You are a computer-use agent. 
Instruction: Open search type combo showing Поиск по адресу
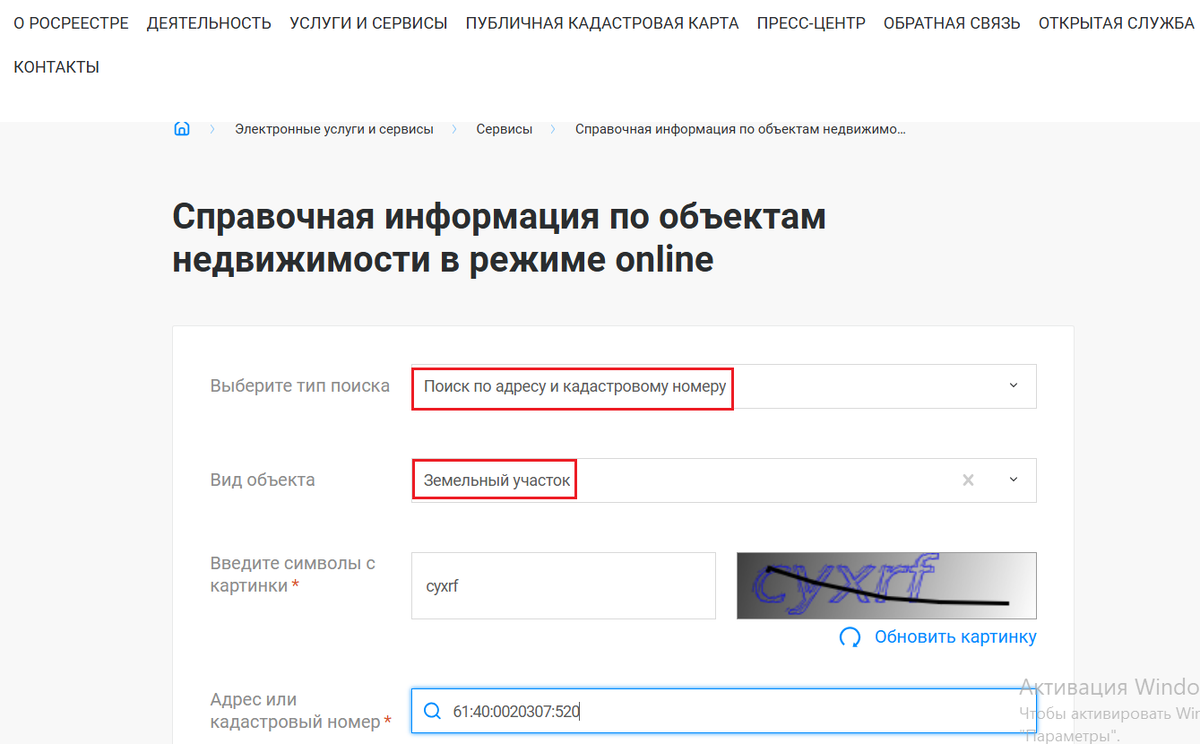coord(724,386)
